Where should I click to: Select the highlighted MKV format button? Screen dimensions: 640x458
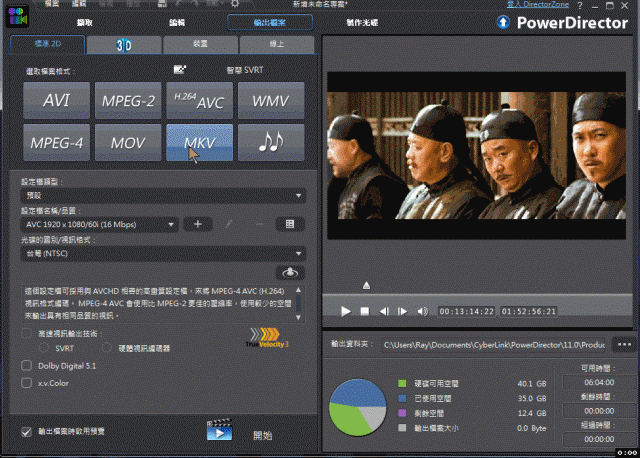[x=200, y=142]
